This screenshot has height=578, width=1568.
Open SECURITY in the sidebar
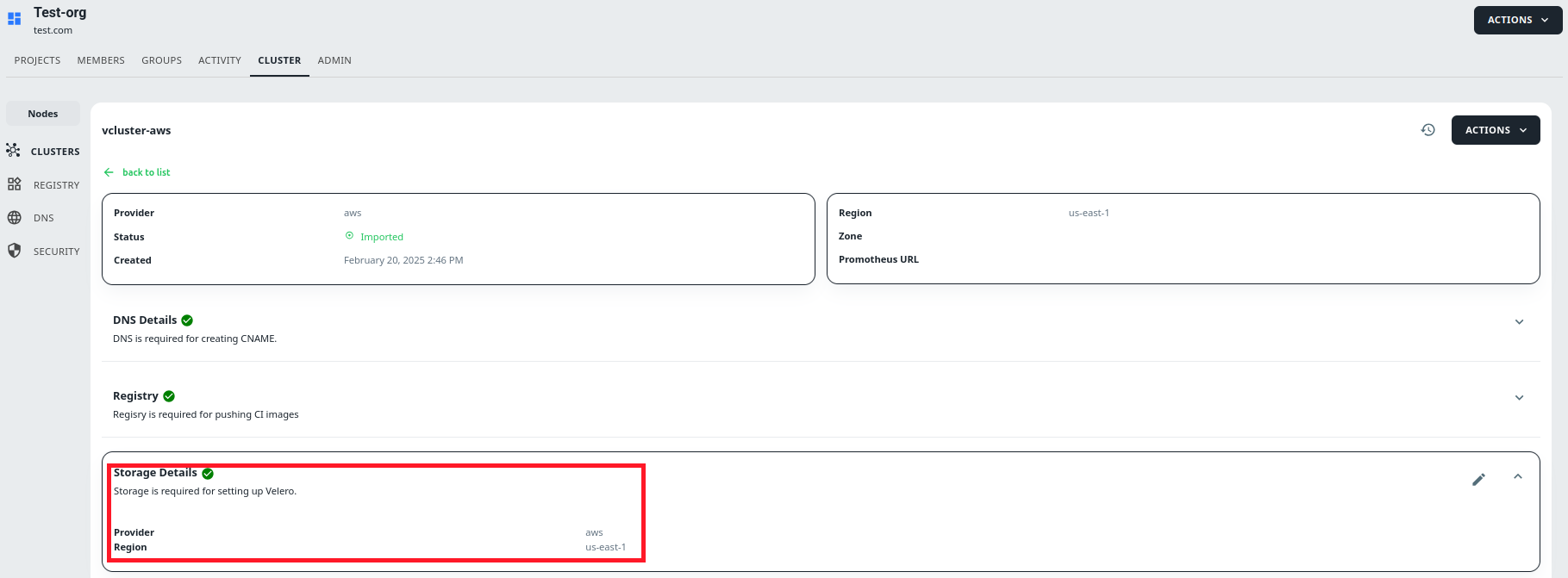(56, 252)
